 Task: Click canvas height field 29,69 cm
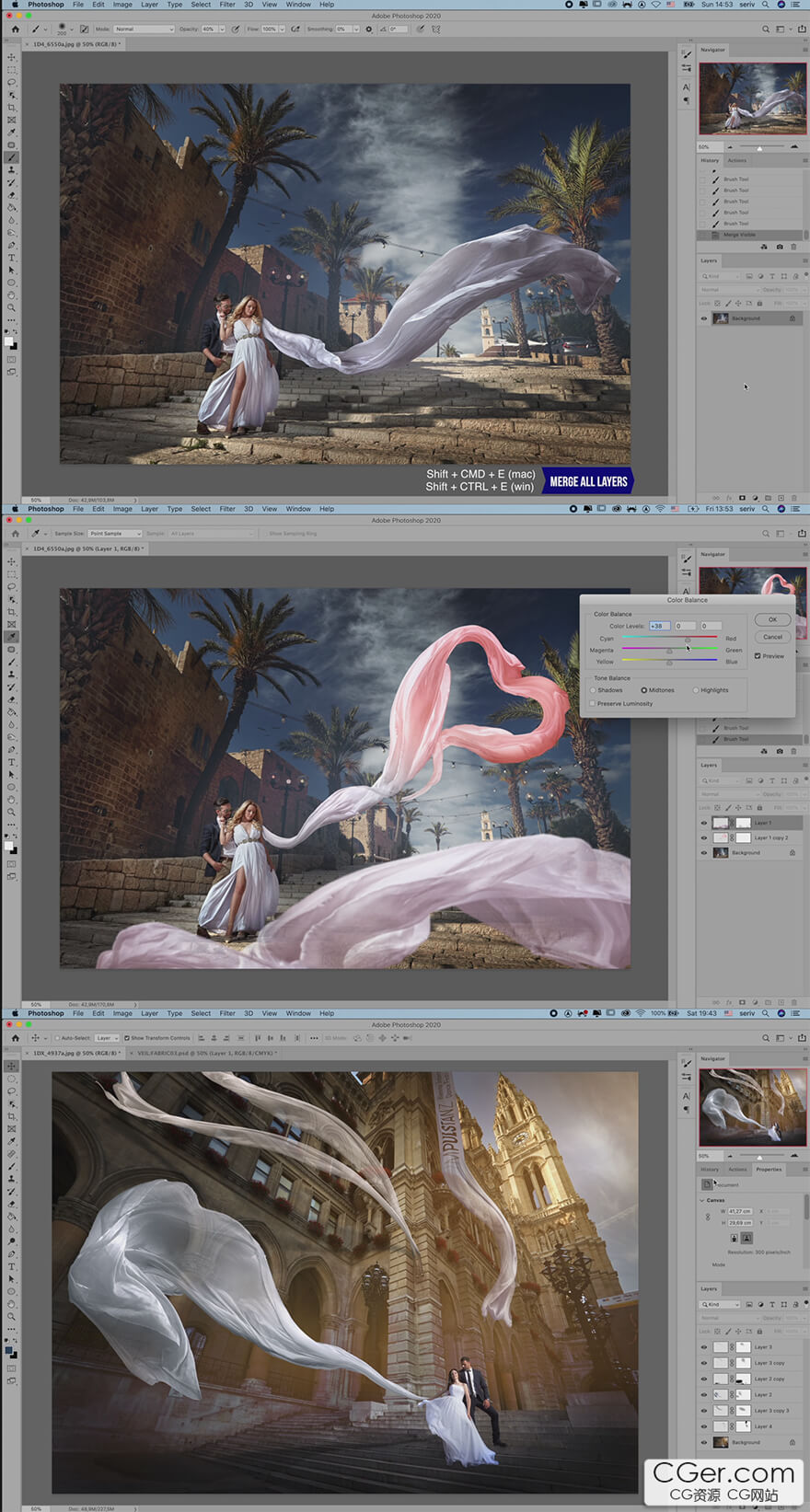(x=740, y=1222)
